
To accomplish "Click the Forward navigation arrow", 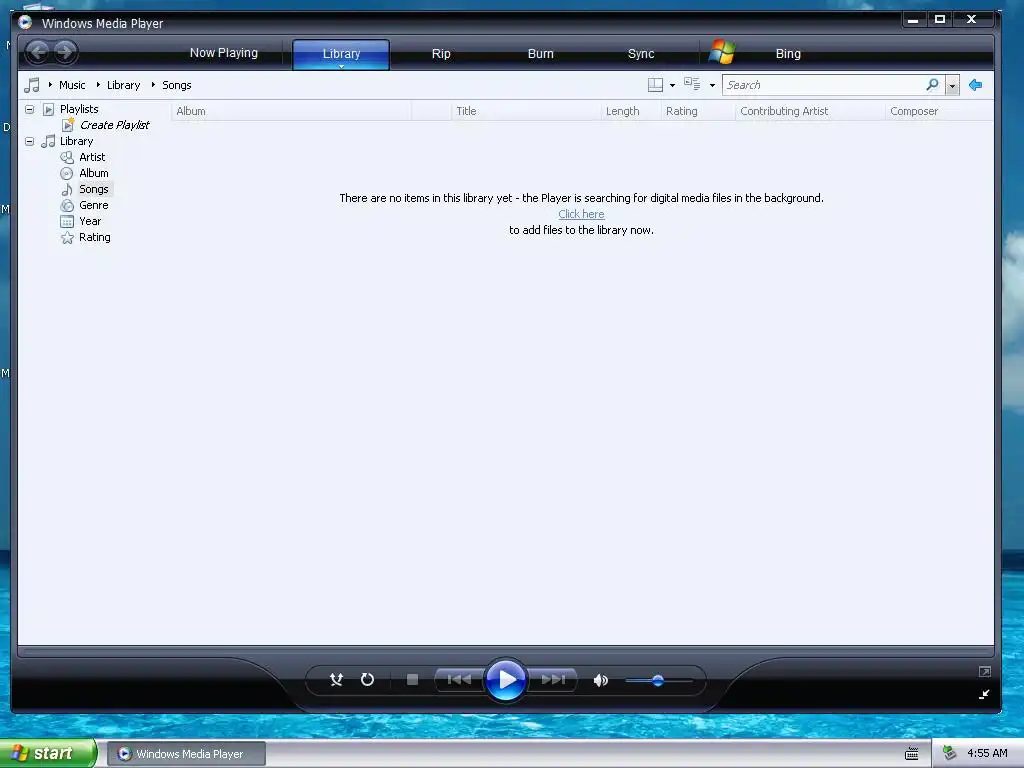I will click(65, 52).
